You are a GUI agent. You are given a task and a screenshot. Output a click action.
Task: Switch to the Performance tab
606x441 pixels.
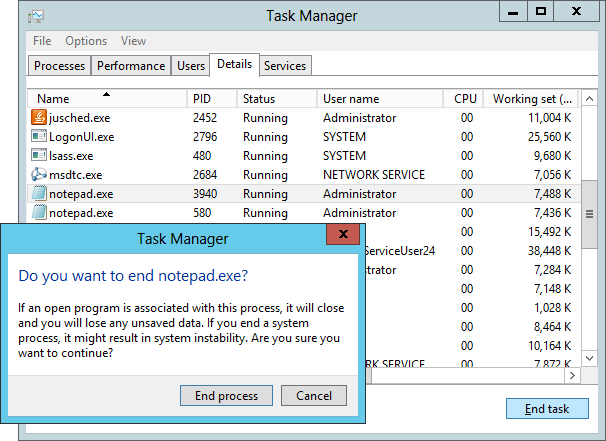tap(131, 66)
